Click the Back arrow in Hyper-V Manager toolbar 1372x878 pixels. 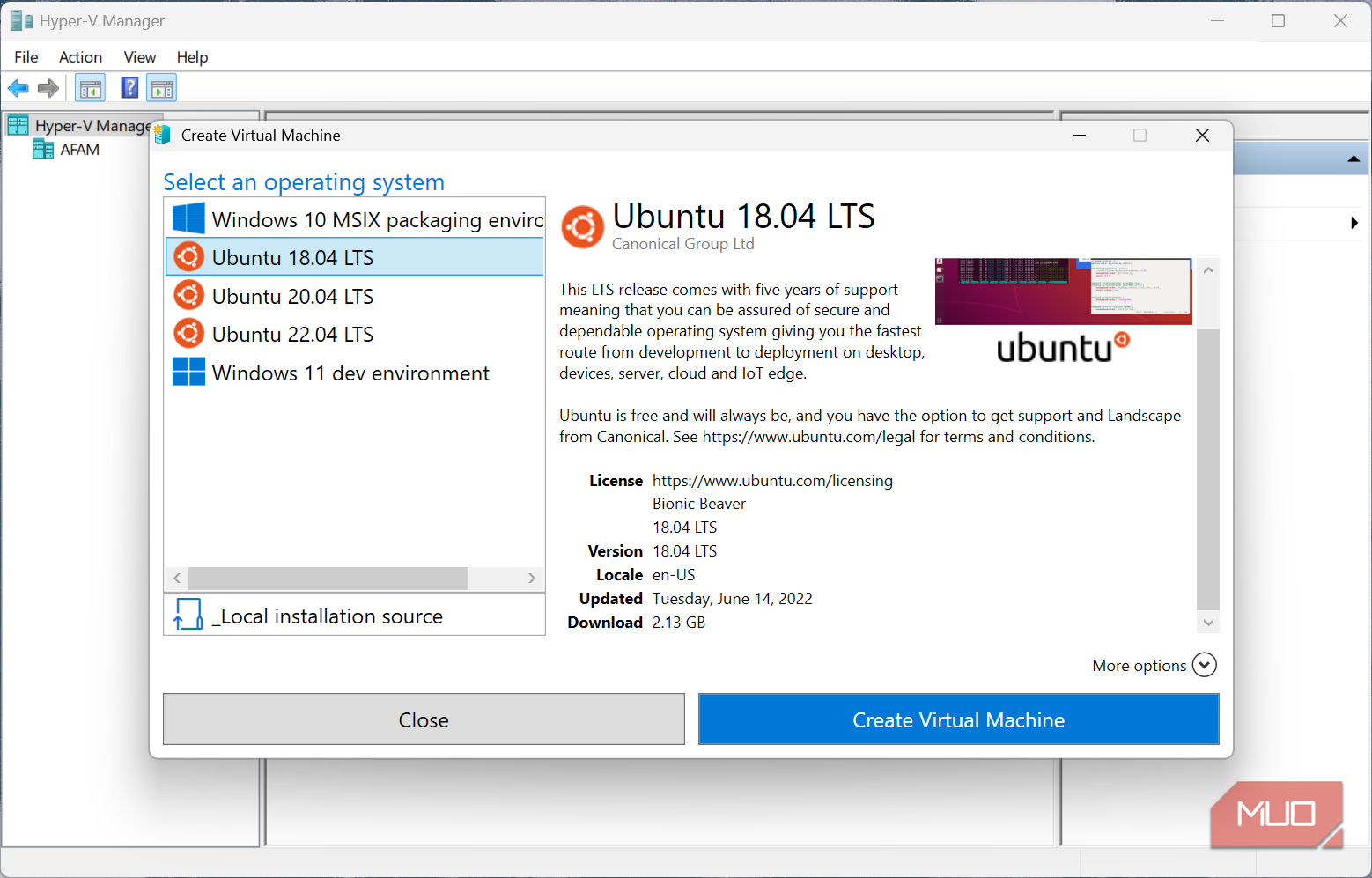18,88
